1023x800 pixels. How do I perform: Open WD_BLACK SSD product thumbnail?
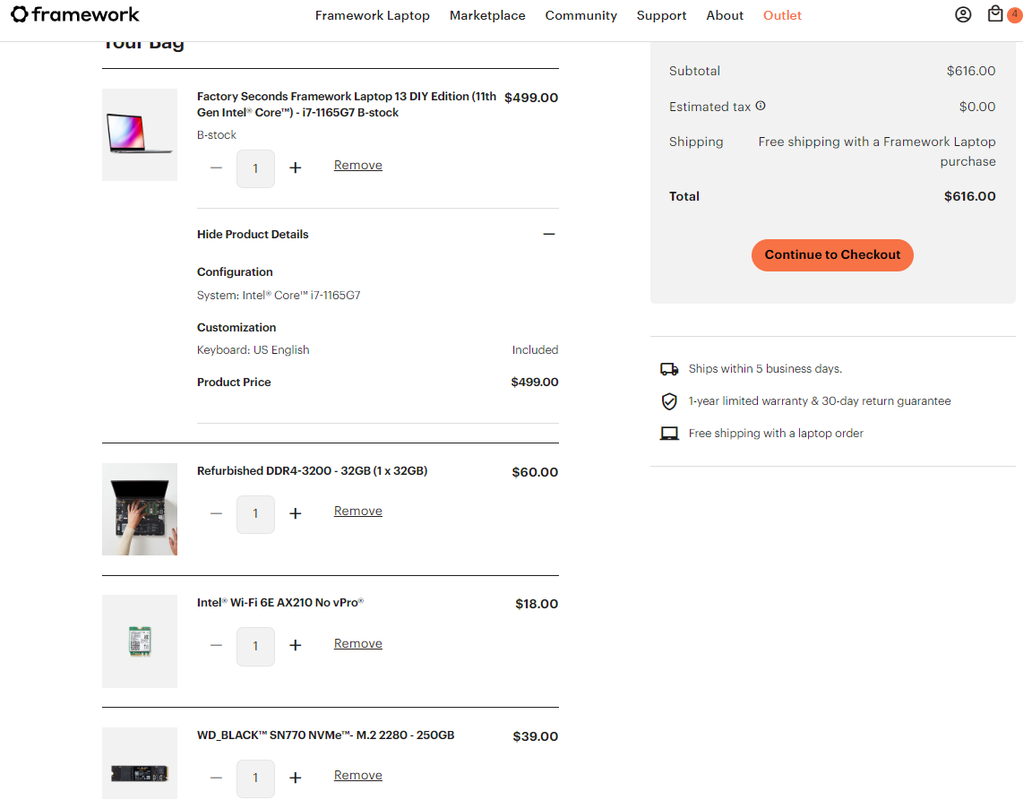click(x=140, y=763)
